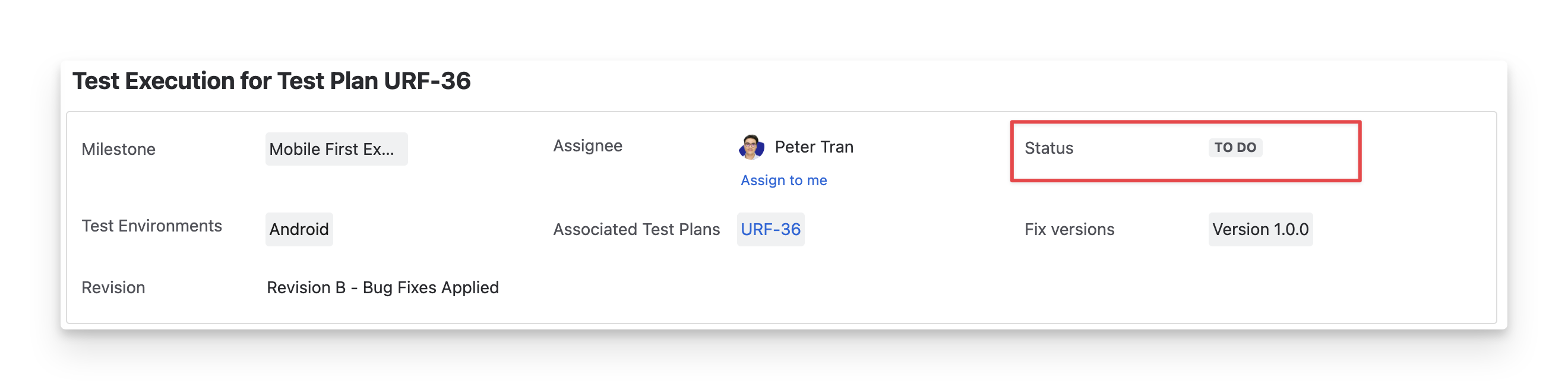Viewport: 1568px width, 390px height.
Task: Click 'URF-36' in the page heading
Action: point(426,81)
